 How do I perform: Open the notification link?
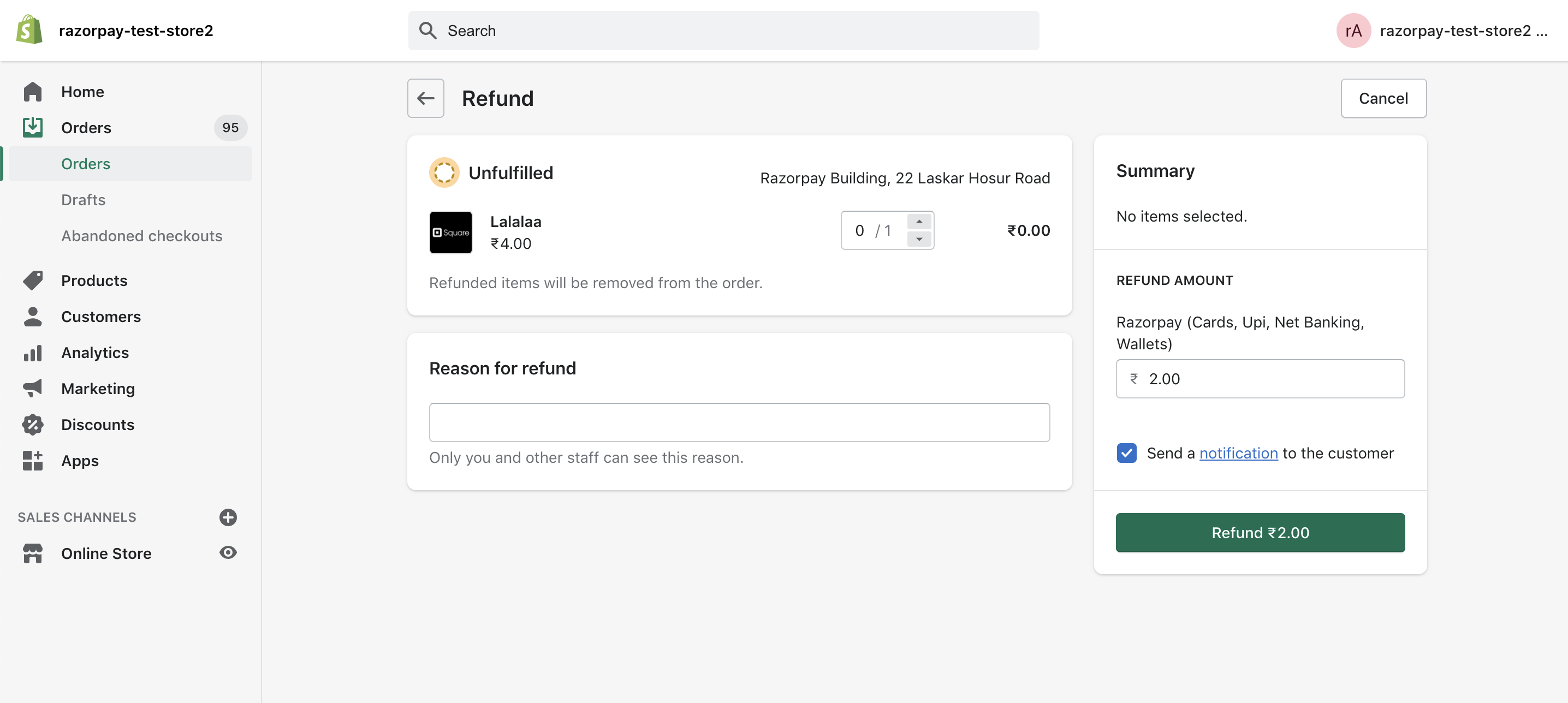coord(1238,453)
